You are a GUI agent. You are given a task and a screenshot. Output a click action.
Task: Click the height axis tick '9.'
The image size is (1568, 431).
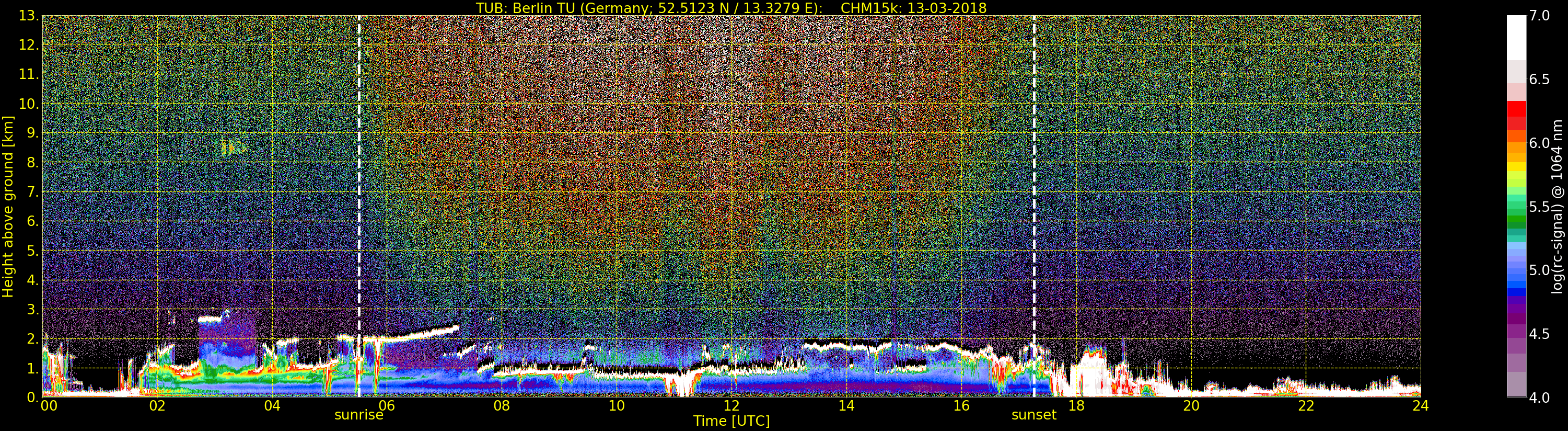[x=32, y=133]
